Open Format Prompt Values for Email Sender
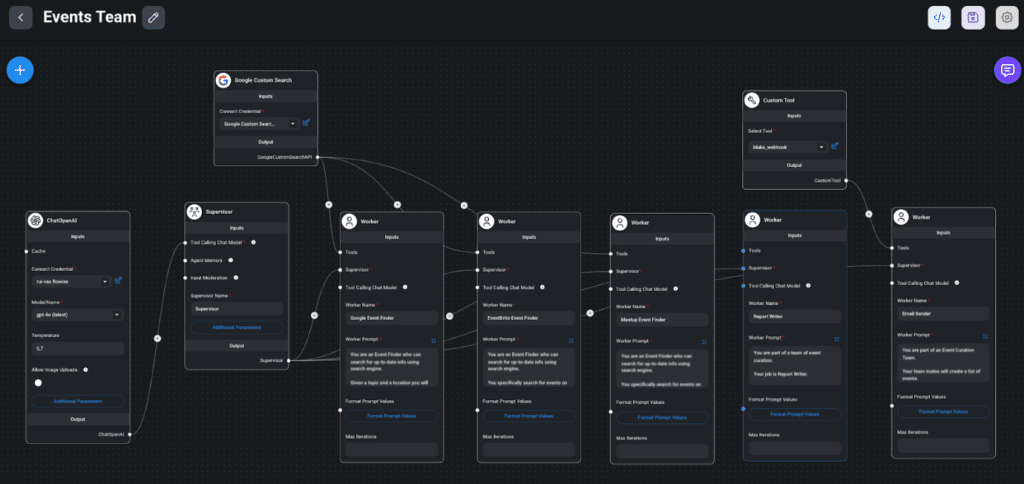The width and height of the screenshot is (1024, 484). pyautogui.click(x=943, y=411)
